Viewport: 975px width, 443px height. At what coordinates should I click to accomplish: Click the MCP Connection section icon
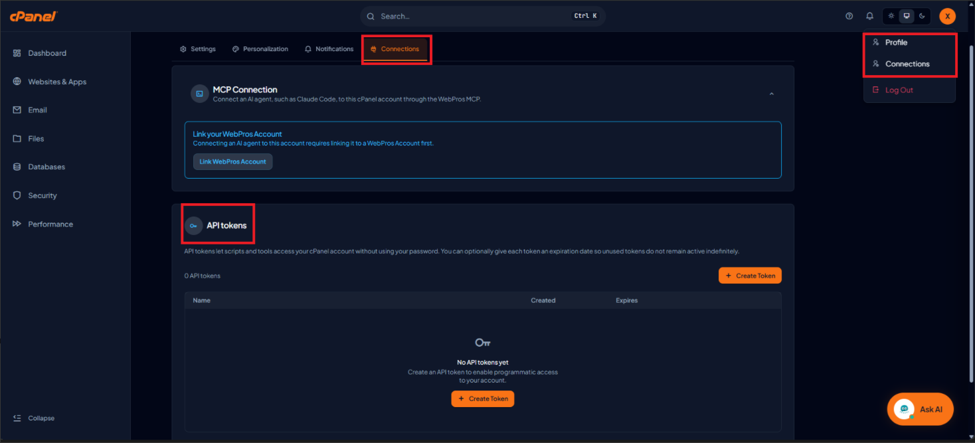(x=199, y=94)
